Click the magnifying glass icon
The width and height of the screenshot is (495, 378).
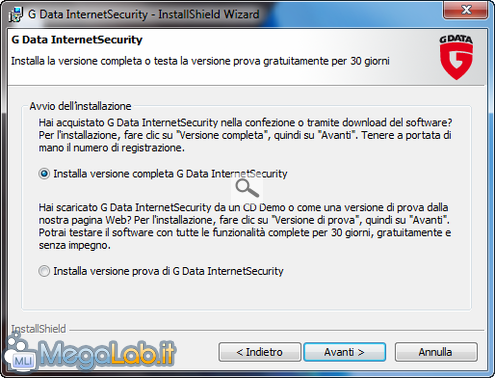pos(247,188)
